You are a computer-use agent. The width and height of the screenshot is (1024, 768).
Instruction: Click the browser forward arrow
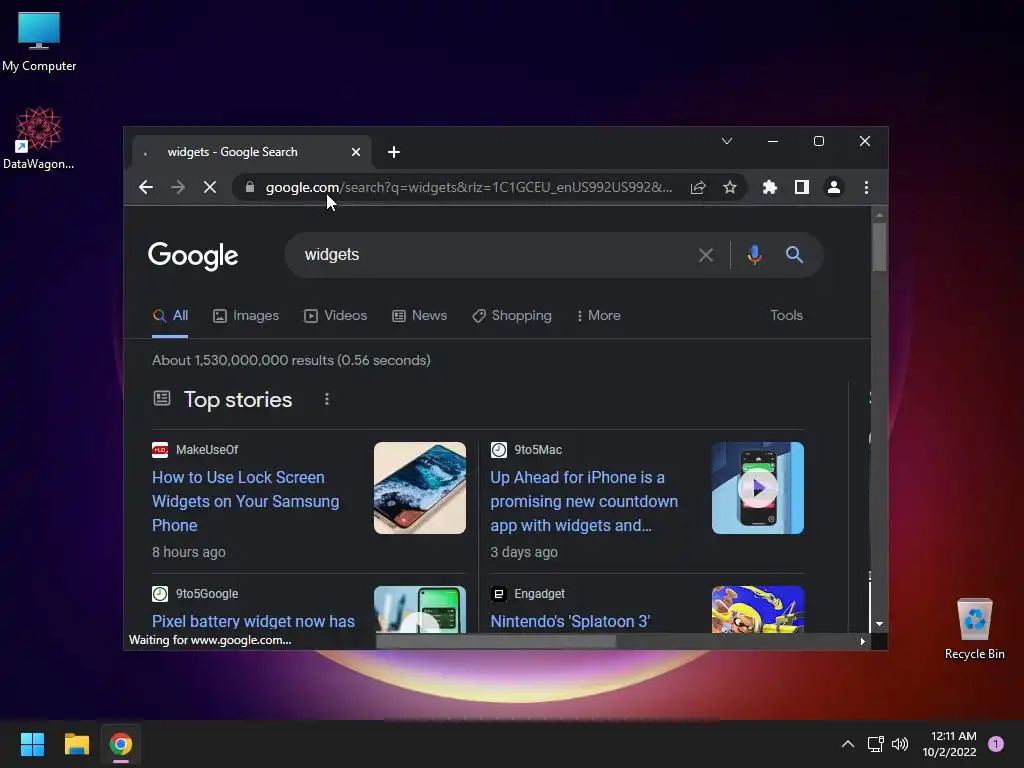(178, 187)
